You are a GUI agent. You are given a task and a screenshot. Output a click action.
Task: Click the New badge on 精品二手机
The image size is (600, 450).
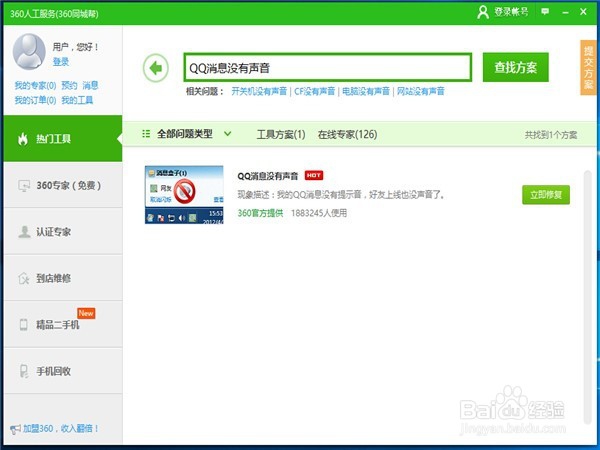86,313
